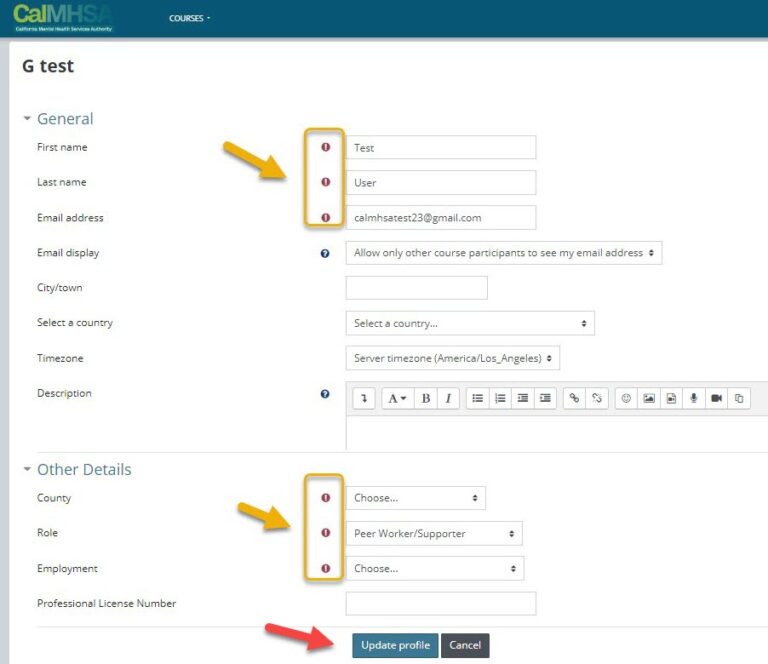Click the City/town input field
The width and height of the screenshot is (768, 664).
pos(416,287)
